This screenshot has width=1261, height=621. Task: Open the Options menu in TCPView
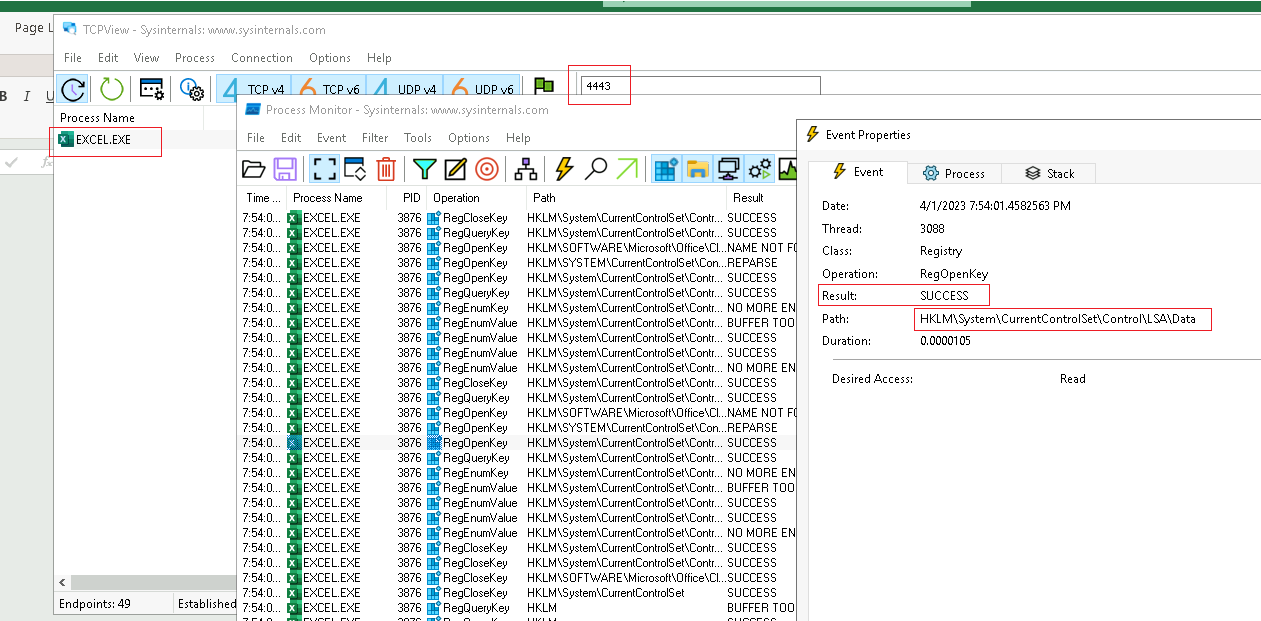tap(330, 58)
